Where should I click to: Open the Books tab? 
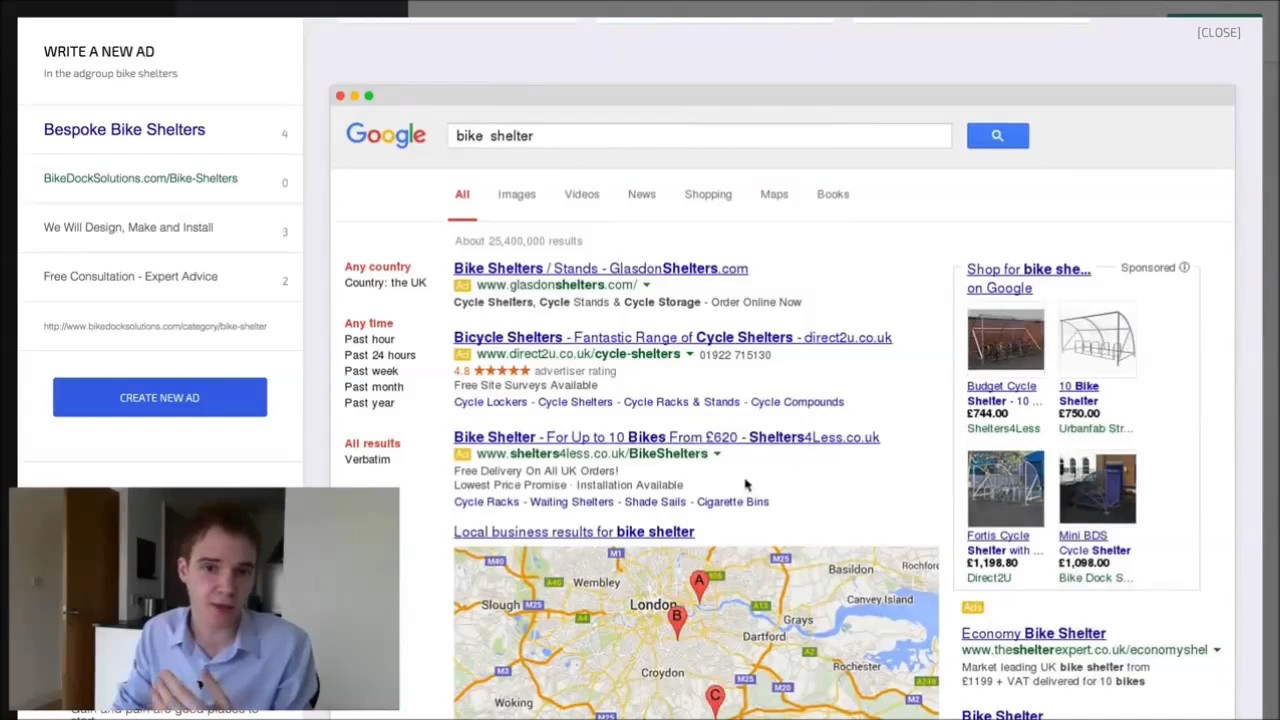tap(833, 194)
